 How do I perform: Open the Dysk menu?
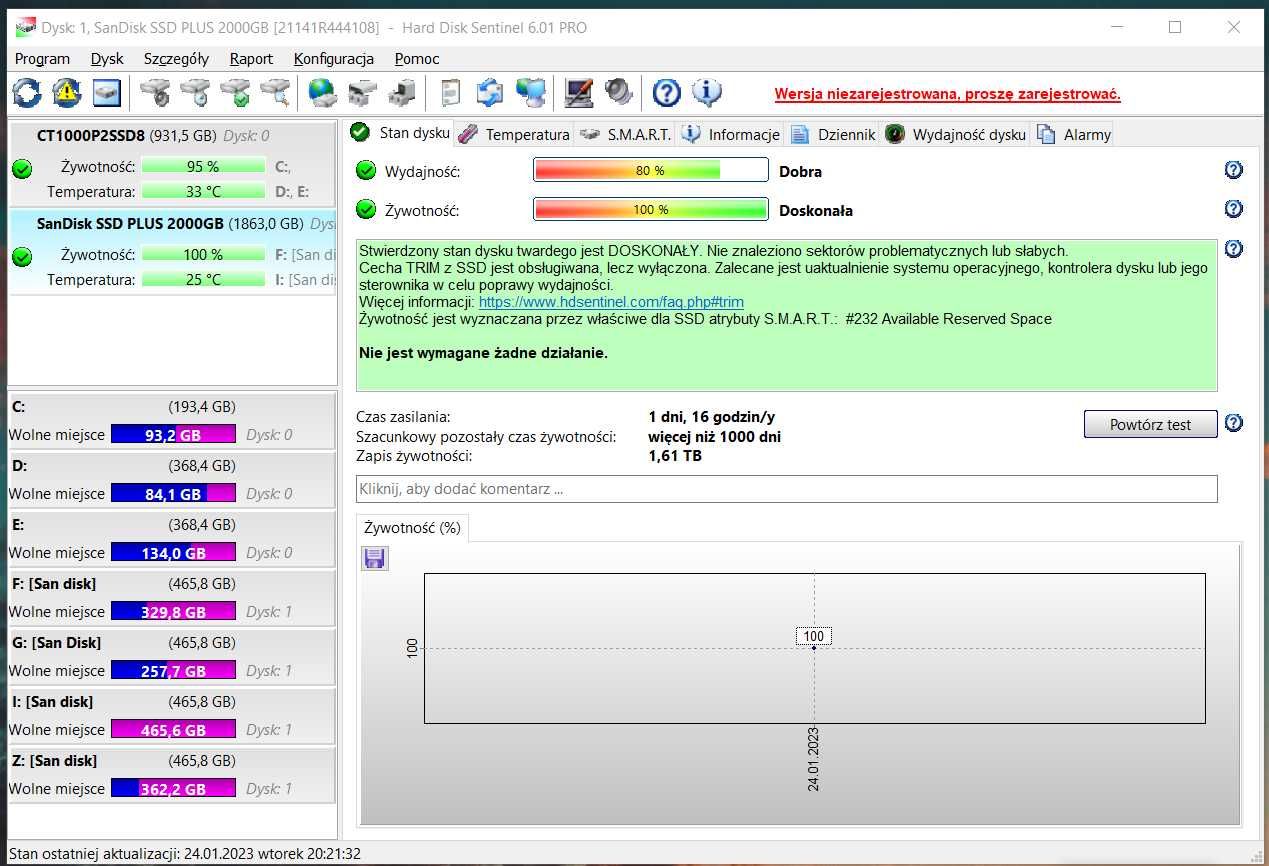107,59
